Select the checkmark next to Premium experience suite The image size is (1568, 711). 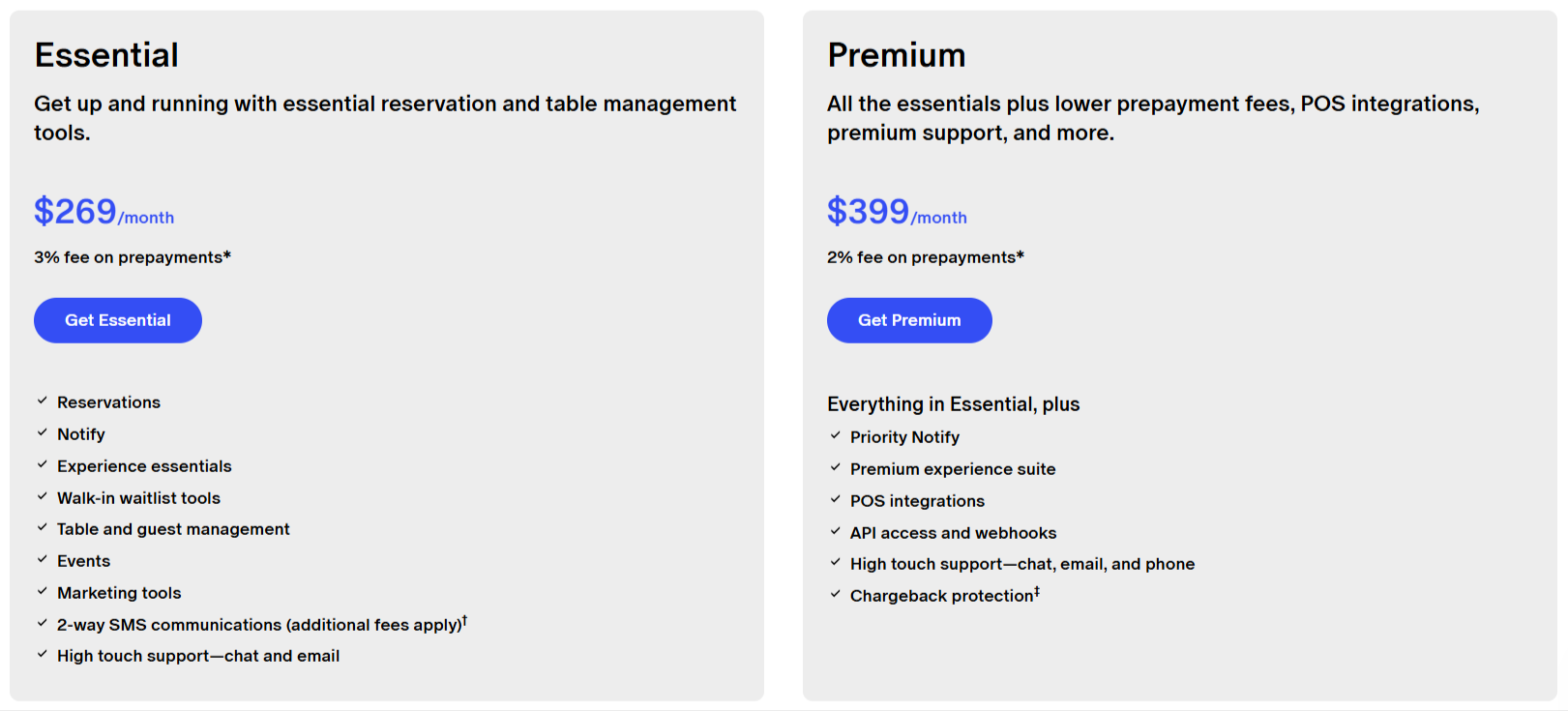click(836, 467)
